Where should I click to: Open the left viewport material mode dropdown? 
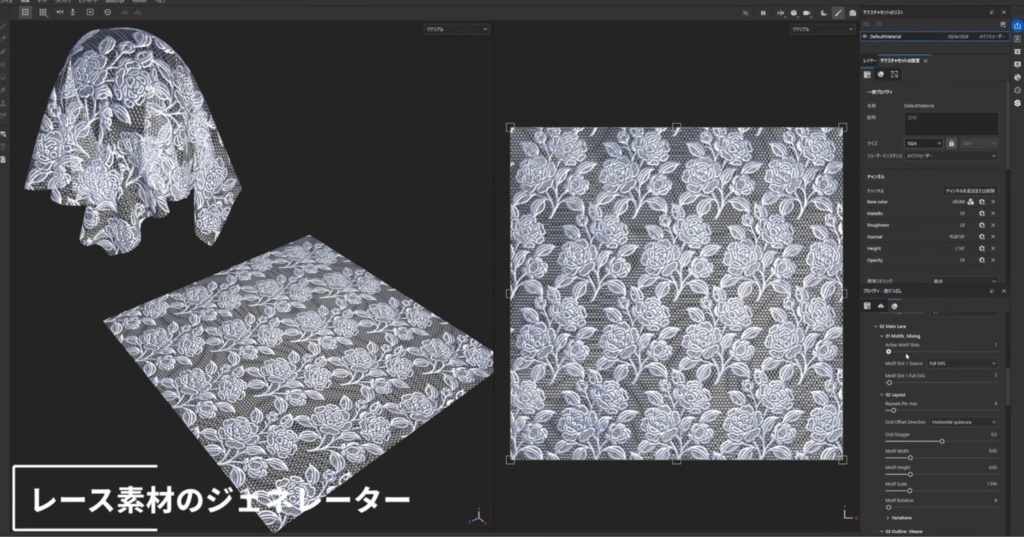456,29
